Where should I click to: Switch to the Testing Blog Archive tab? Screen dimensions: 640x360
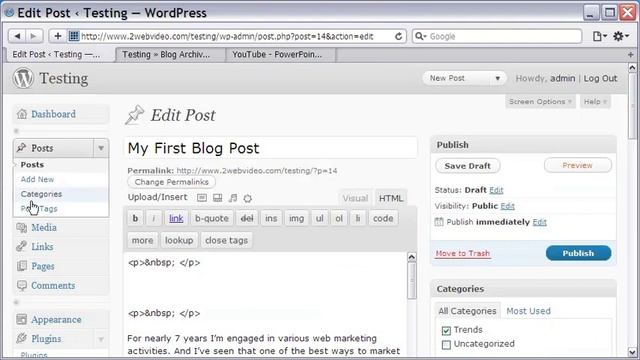click(x=170, y=55)
